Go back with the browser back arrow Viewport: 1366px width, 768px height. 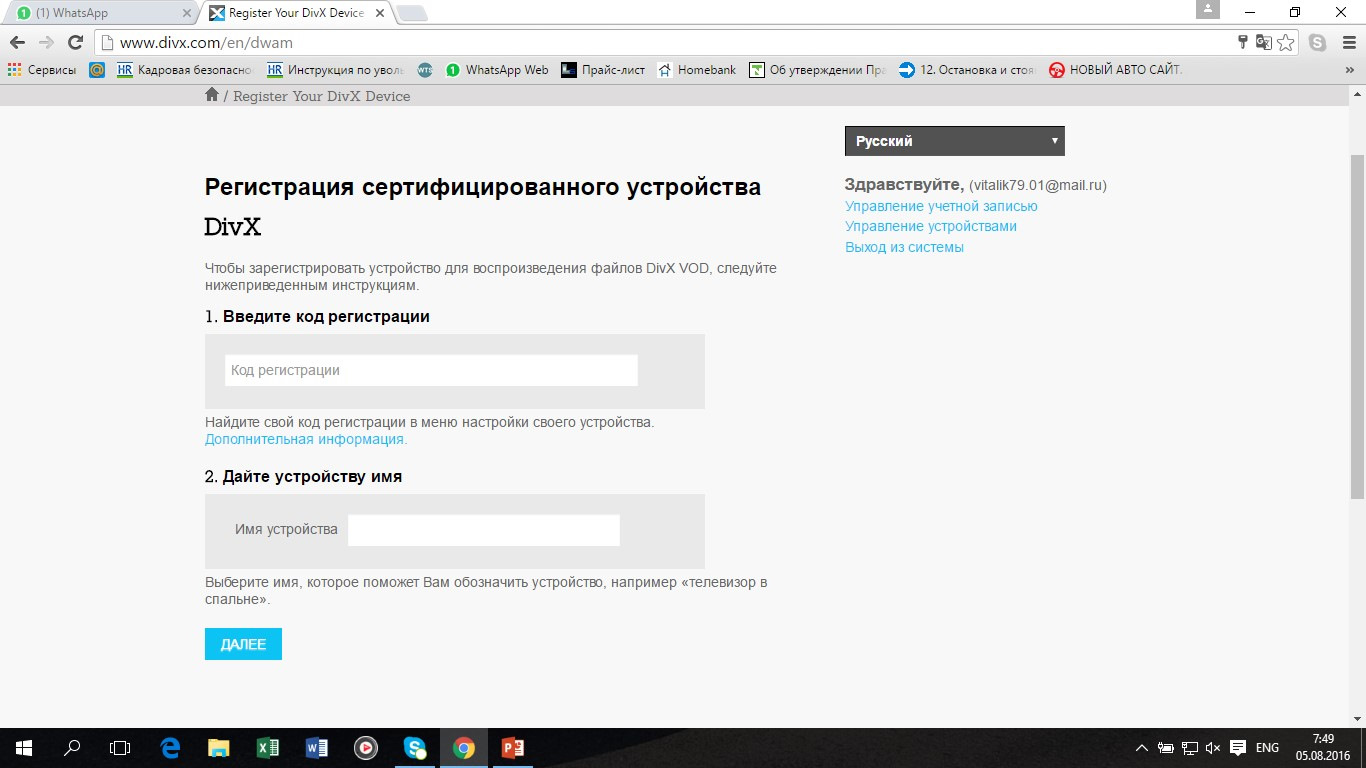tap(17, 42)
